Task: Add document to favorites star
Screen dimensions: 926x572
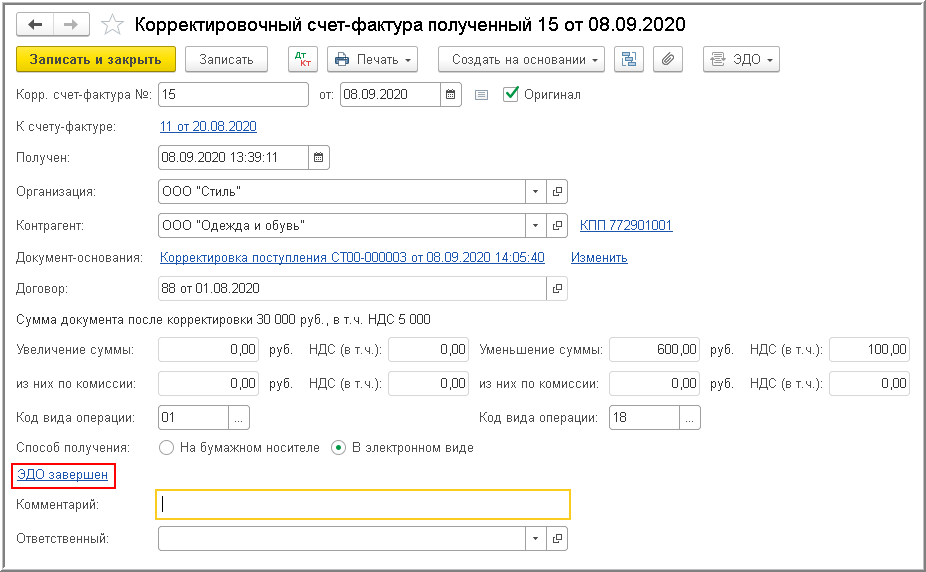Action: [x=113, y=24]
